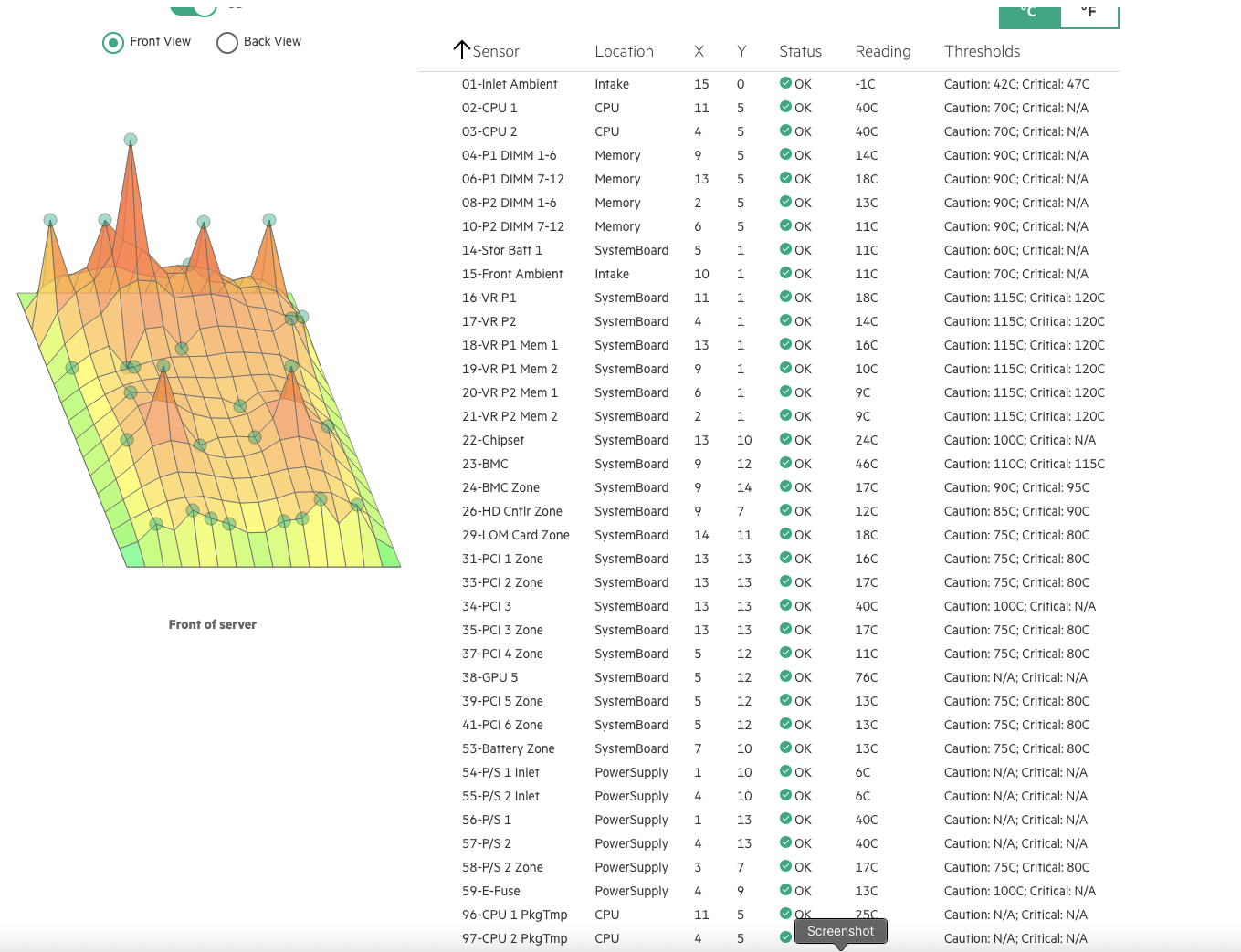Click the topmost peak sensor dot in the 3D graph

click(131, 140)
